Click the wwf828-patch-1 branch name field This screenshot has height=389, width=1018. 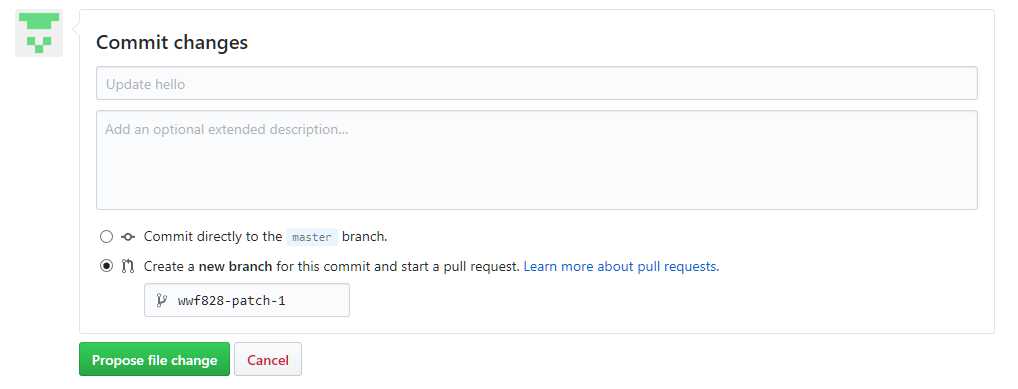pyautogui.click(x=247, y=300)
